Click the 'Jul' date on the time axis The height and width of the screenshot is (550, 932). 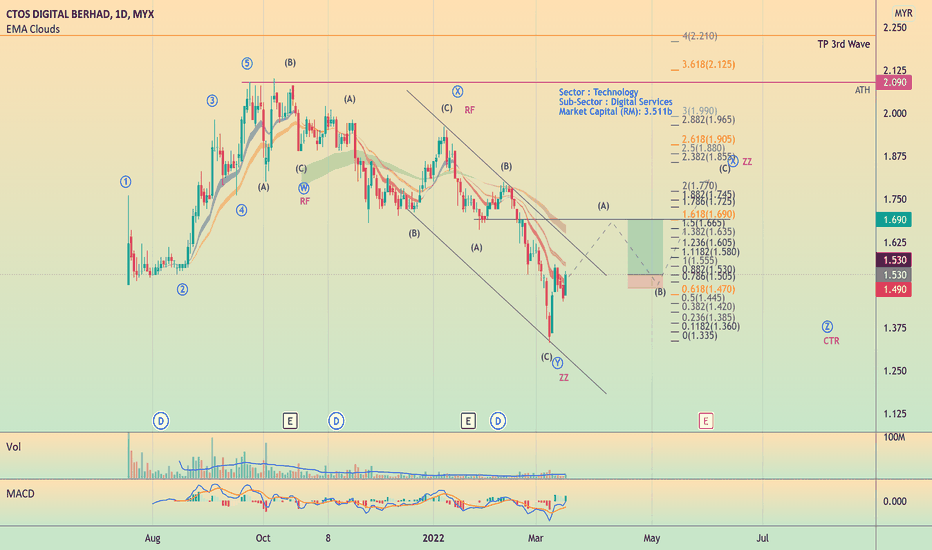coord(762,538)
